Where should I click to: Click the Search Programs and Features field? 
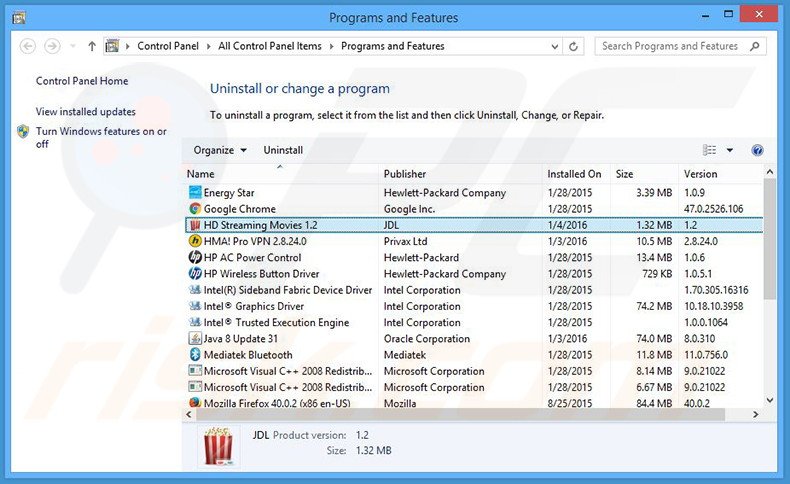pyautogui.click(x=681, y=46)
